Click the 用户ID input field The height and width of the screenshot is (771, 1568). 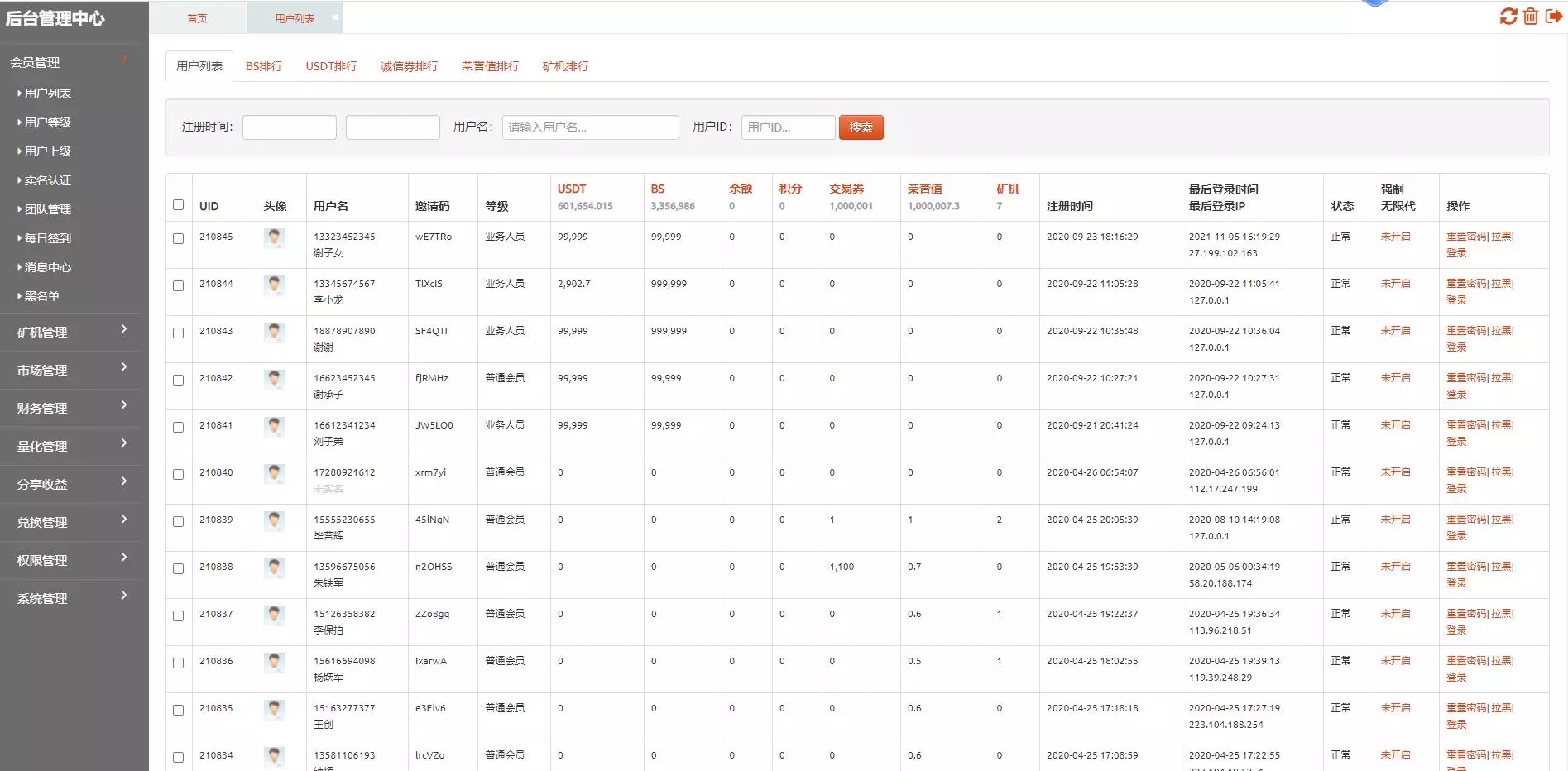[788, 127]
